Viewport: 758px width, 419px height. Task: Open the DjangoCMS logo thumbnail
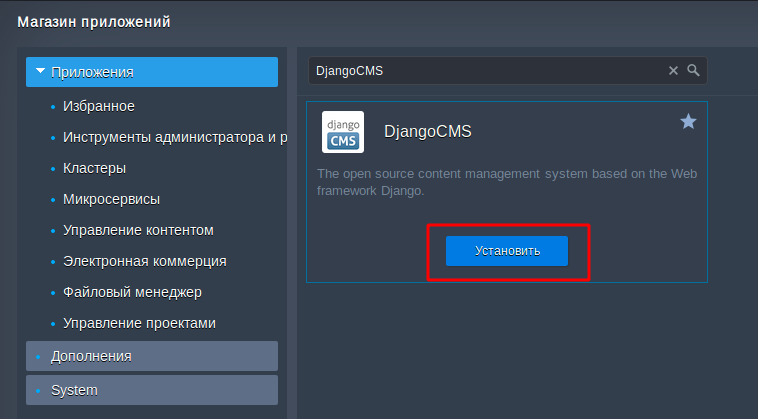(x=343, y=132)
